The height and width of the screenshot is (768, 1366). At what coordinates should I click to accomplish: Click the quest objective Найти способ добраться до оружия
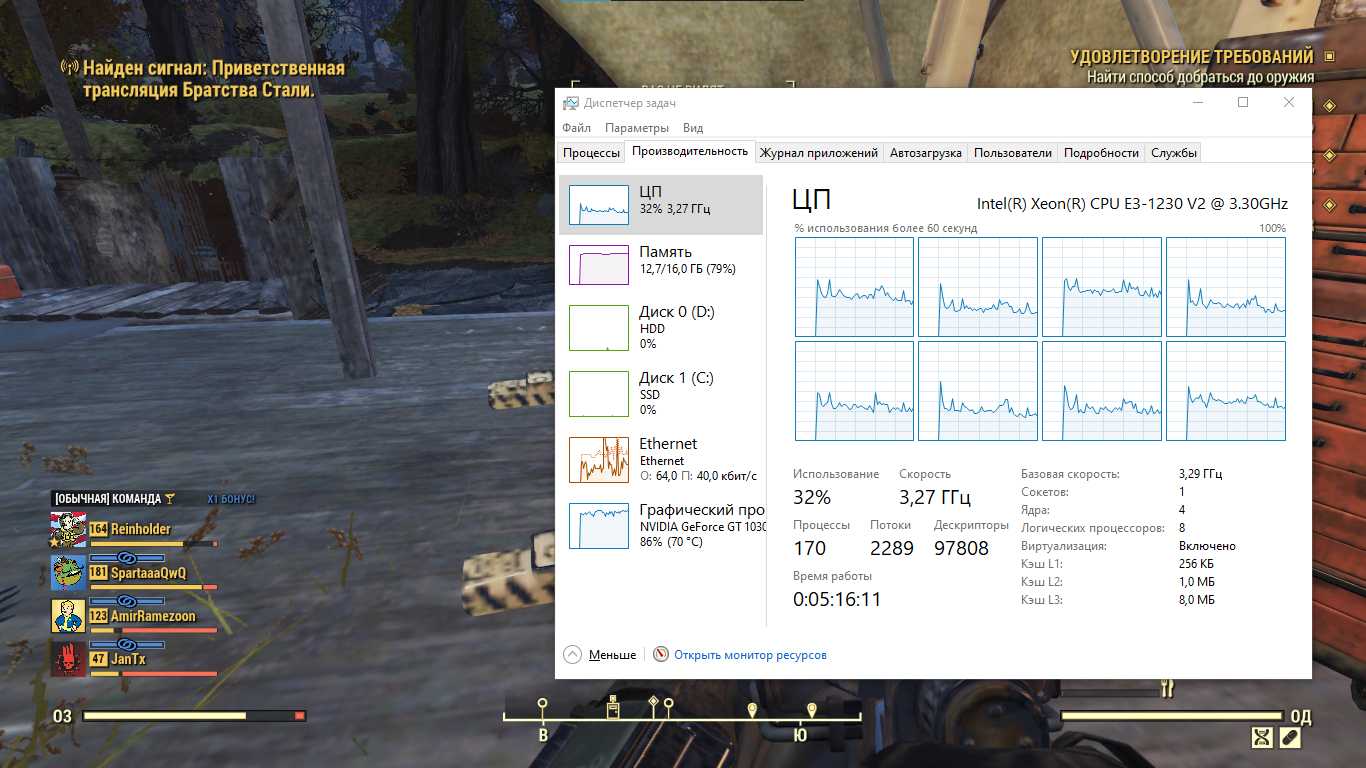click(x=1201, y=77)
